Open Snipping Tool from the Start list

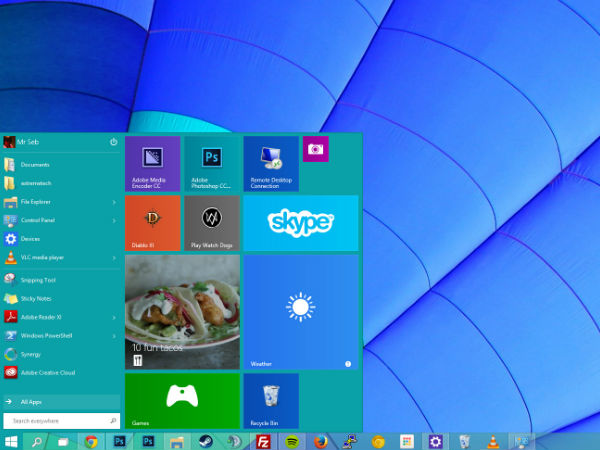[x=38, y=280]
